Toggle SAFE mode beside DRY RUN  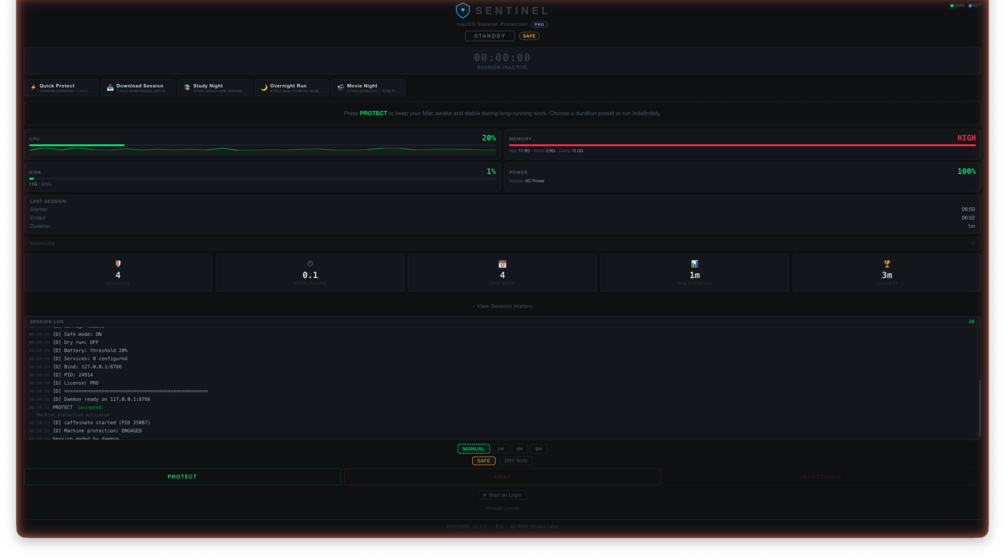coord(483,461)
